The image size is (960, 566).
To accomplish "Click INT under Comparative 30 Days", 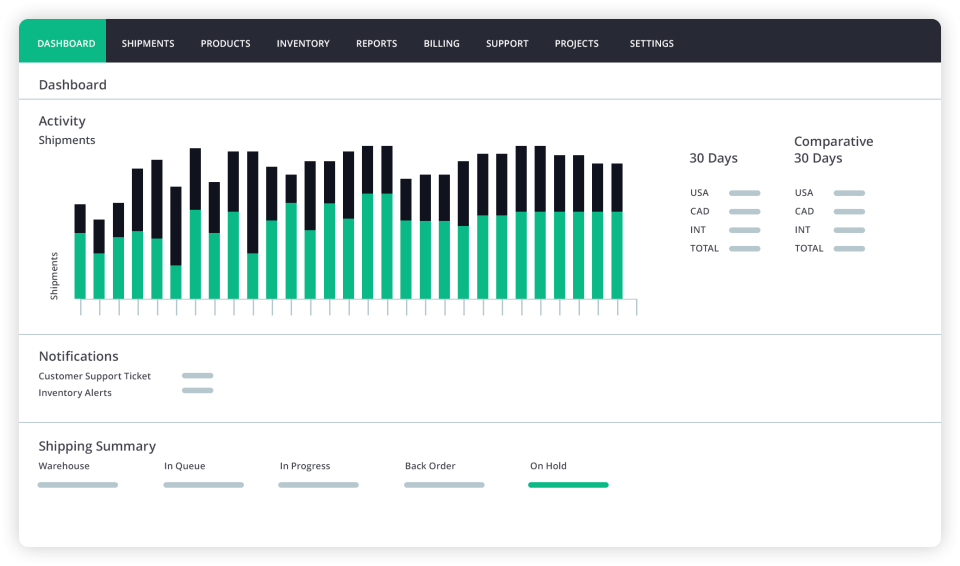I will [x=803, y=230].
